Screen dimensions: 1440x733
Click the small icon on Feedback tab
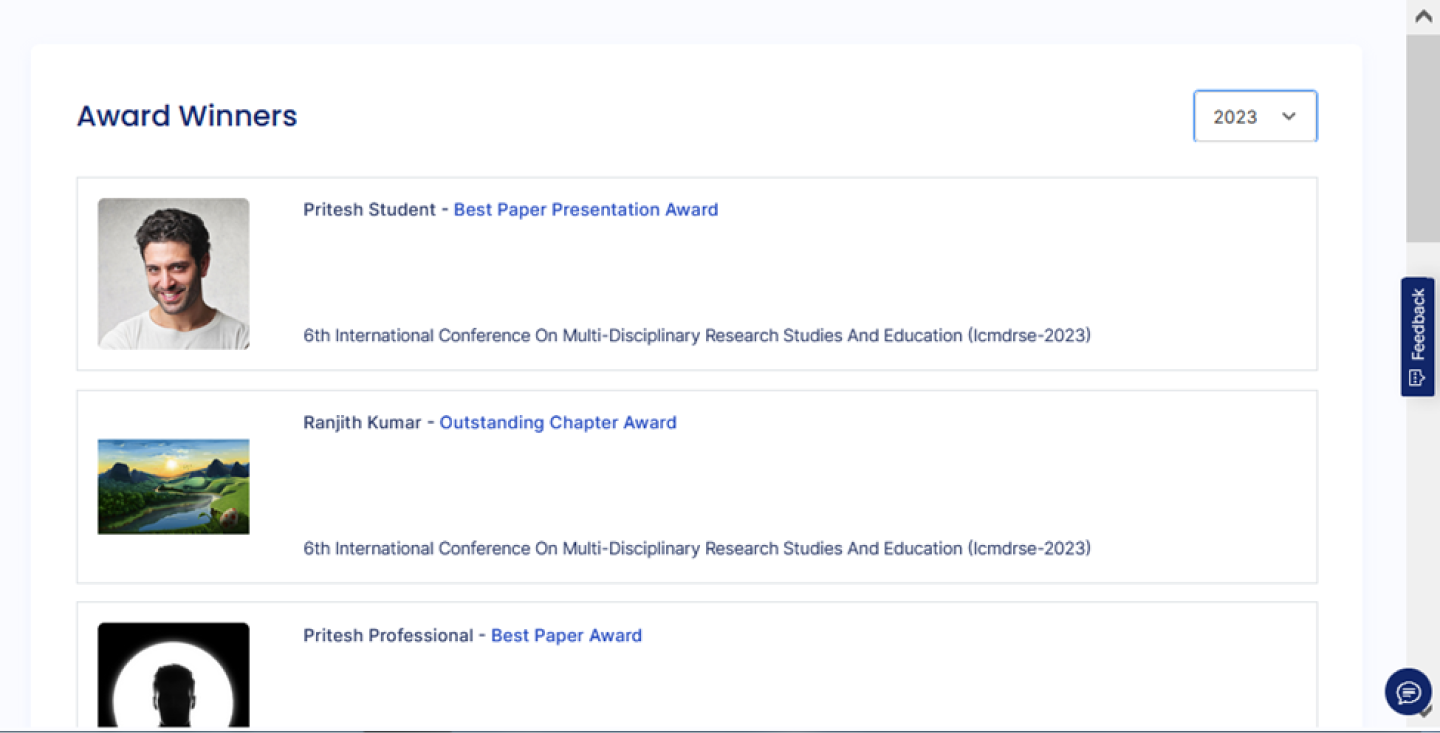tap(1416, 377)
